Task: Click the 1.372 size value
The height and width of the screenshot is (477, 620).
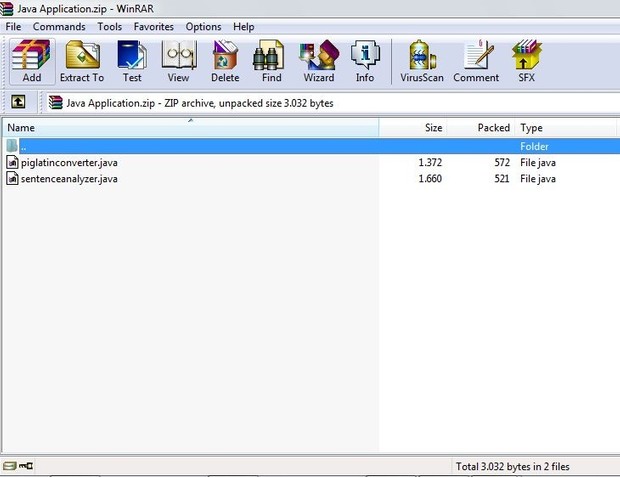Action: [x=430, y=163]
